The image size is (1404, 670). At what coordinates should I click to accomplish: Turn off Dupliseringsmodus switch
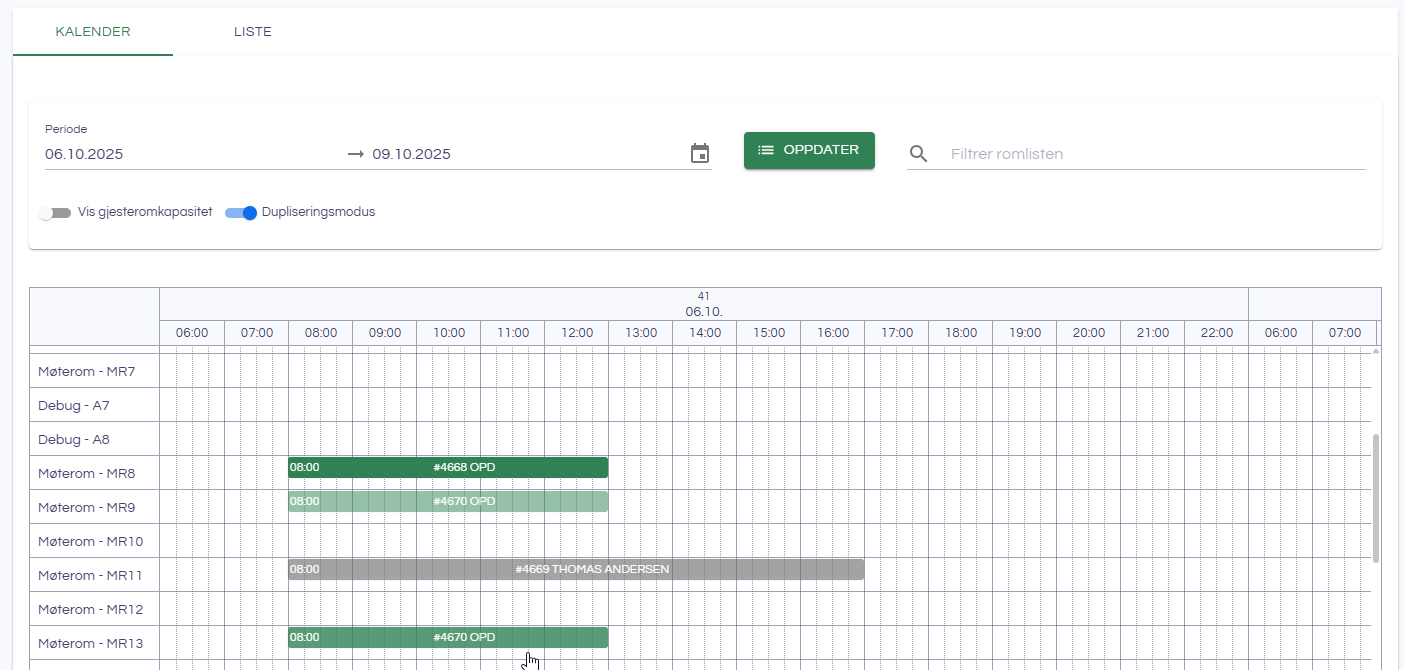(x=241, y=213)
